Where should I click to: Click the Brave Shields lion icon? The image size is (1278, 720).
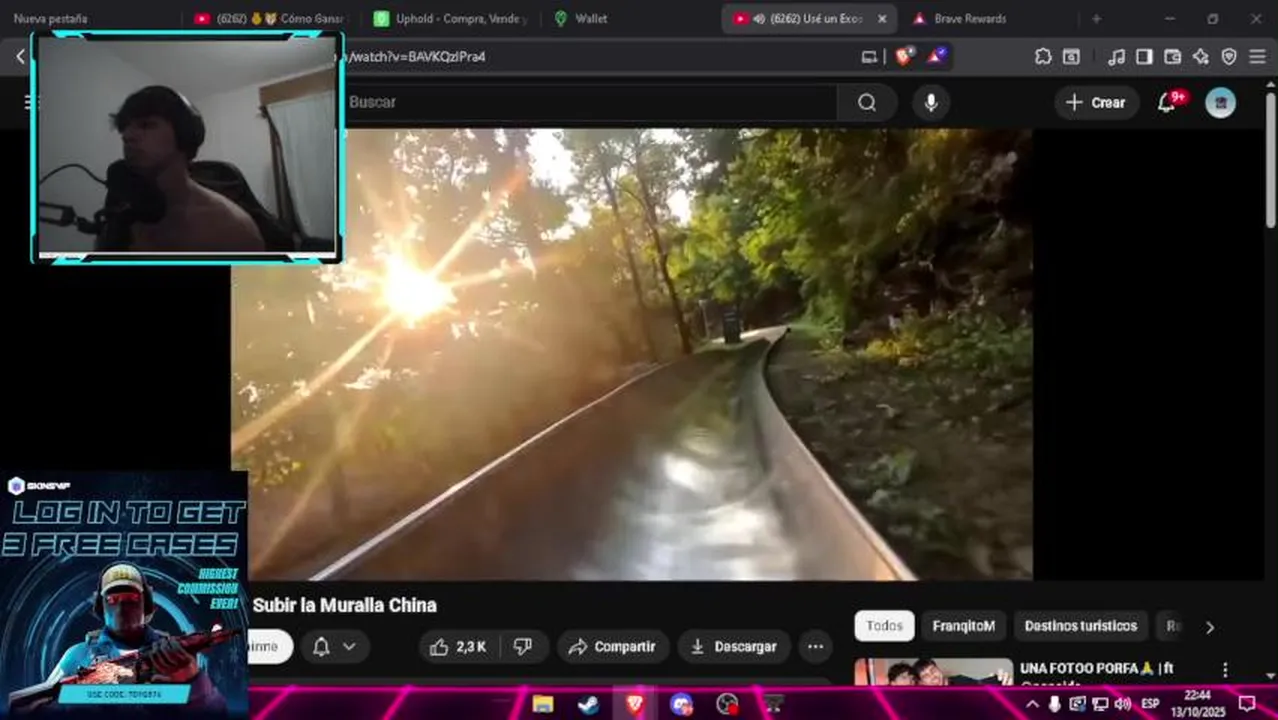click(x=903, y=57)
